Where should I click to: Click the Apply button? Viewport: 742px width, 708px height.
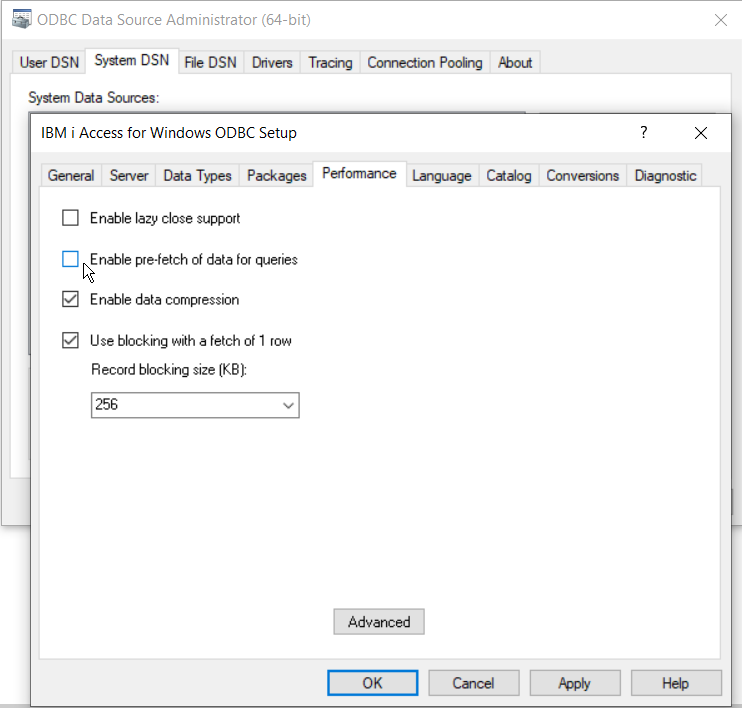(x=574, y=683)
